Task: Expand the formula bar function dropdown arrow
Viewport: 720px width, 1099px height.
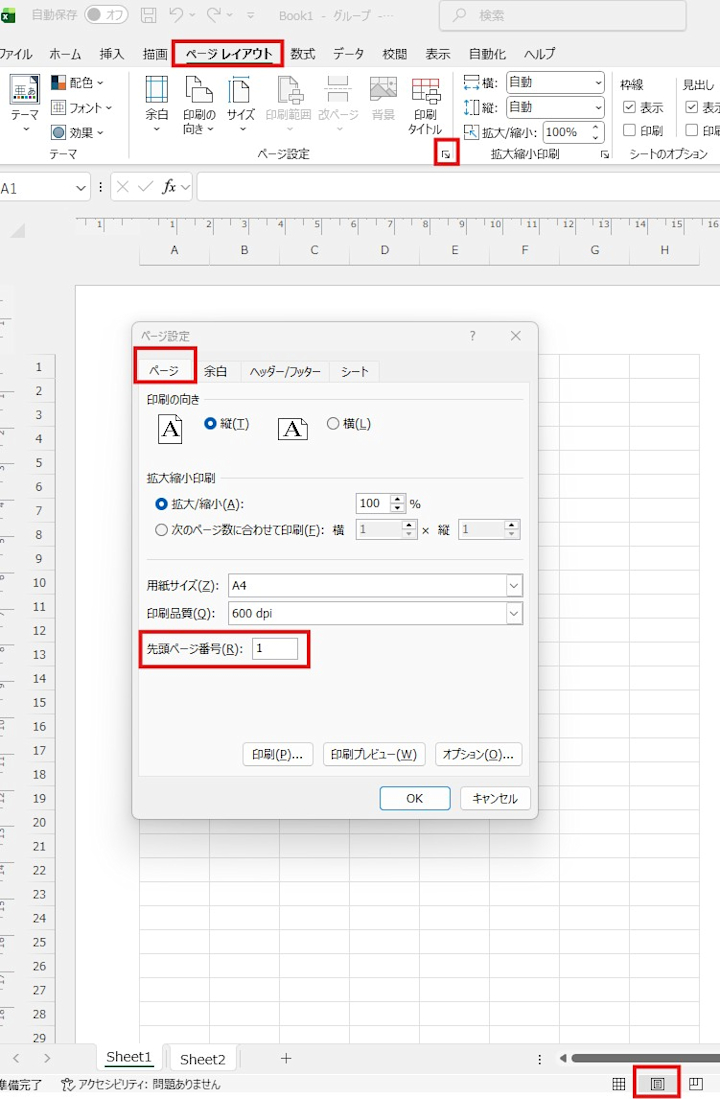Action: (x=186, y=187)
